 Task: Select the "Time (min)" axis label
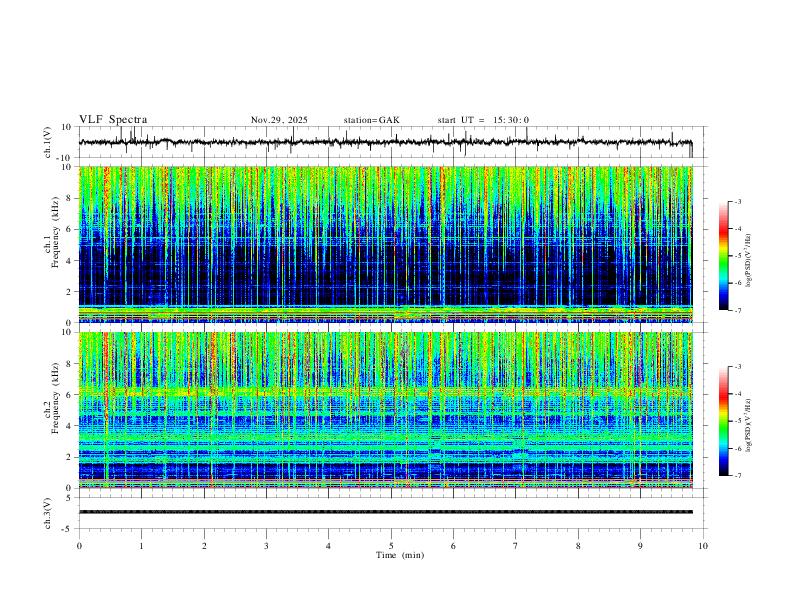[400, 555]
